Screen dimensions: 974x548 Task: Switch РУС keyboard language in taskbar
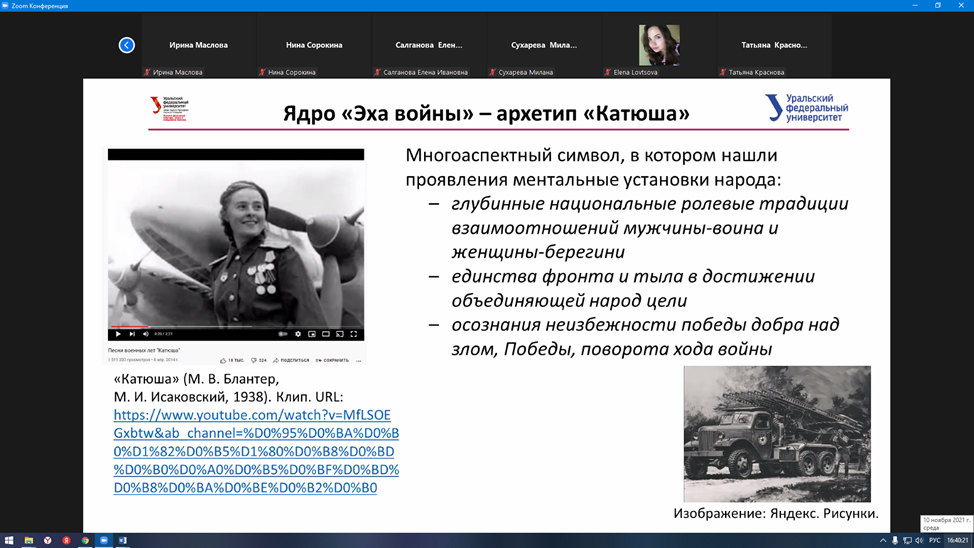coord(935,540)
